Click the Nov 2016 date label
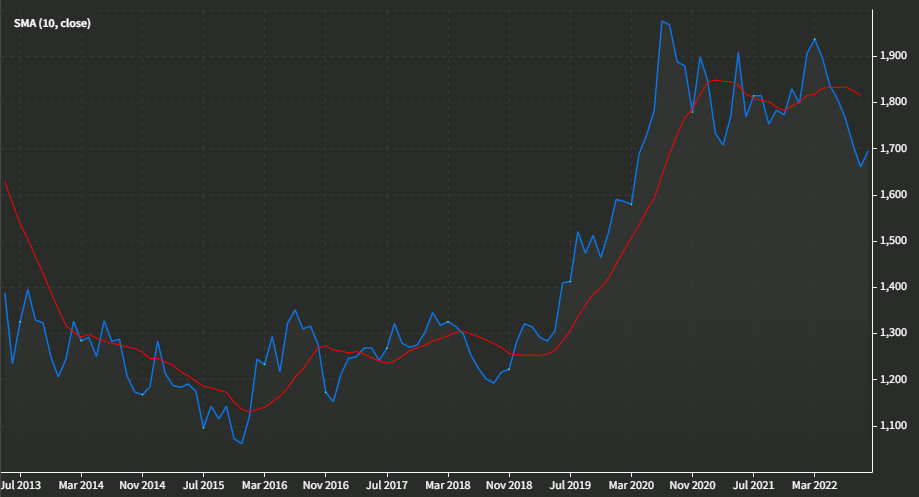Viewport: 919px width, 497px height. click(326, 485)
